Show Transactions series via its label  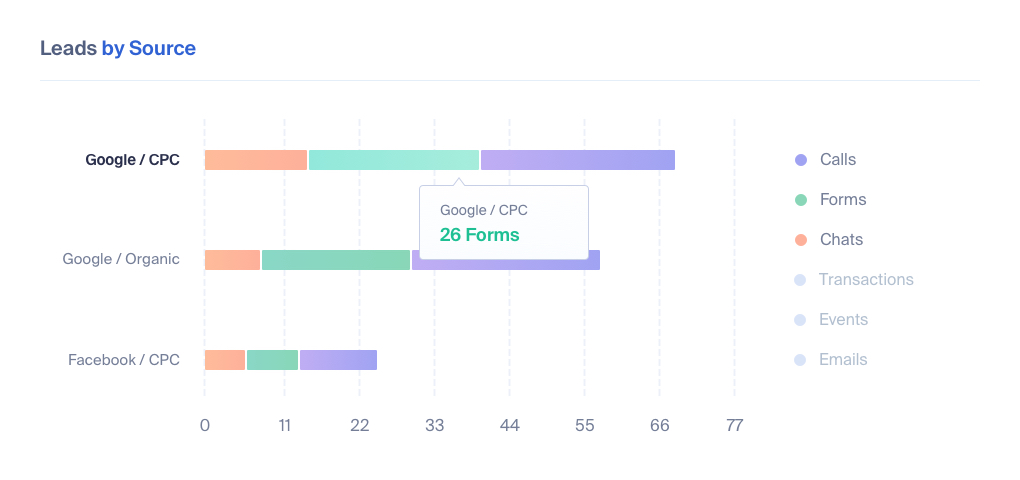pos(866,280)
